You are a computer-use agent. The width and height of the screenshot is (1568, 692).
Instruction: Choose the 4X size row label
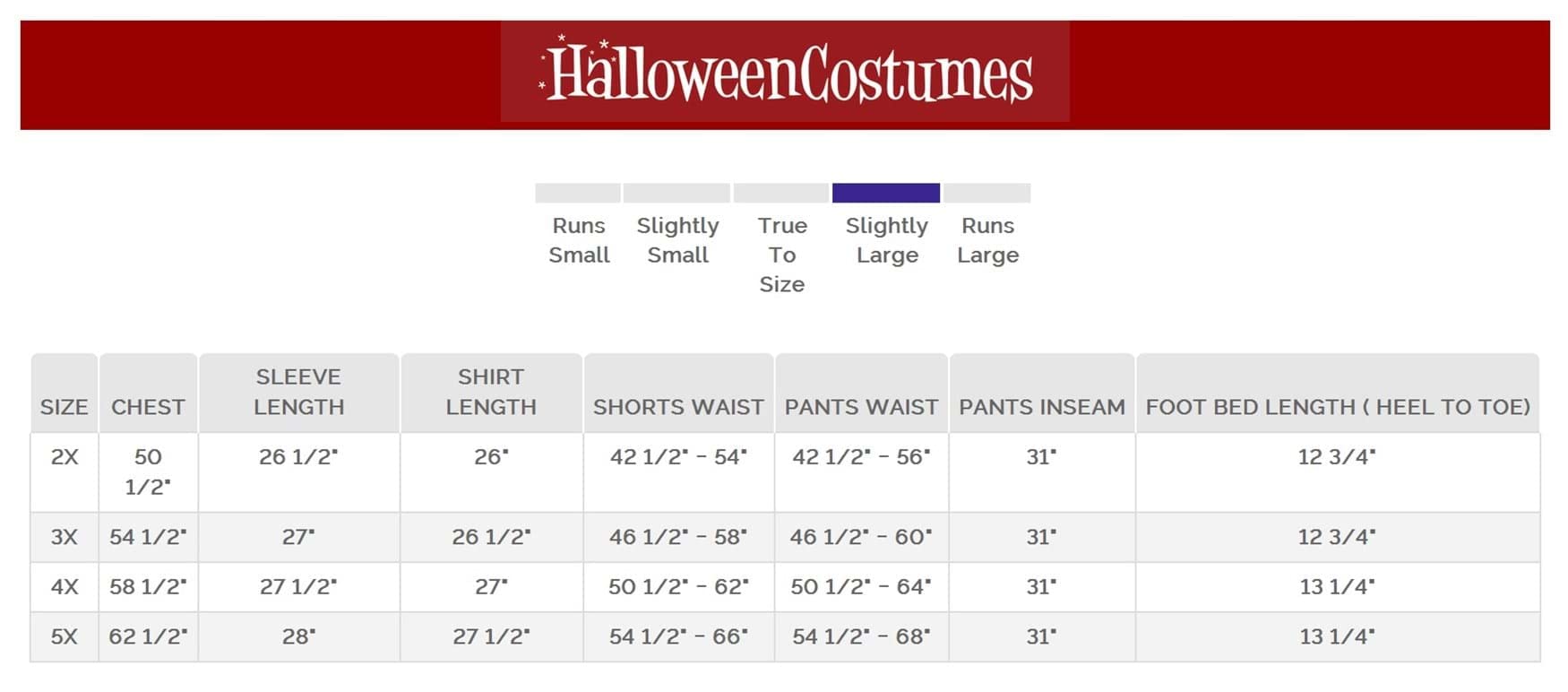(65, 587)
